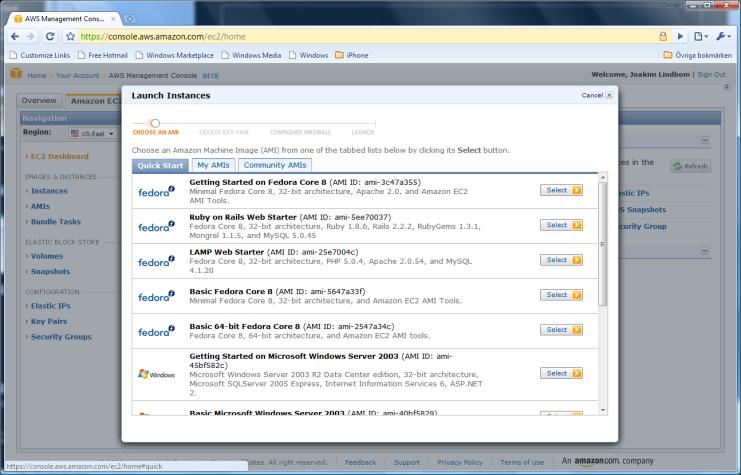
Task: Click the browser forward arrow
Action: [31, 36]
